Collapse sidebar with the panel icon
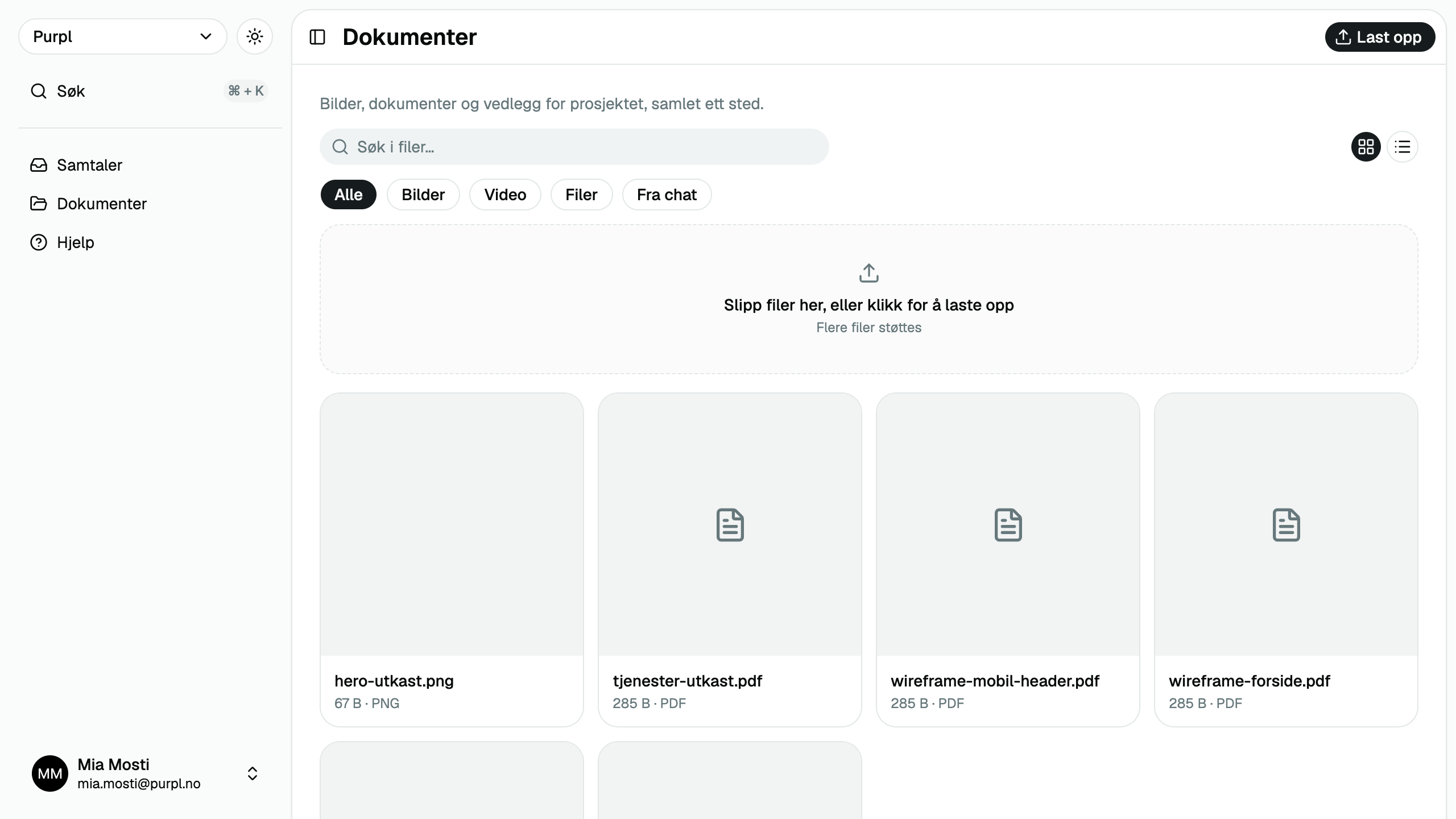Viewport: 1456px width, 819px height. 317,37
